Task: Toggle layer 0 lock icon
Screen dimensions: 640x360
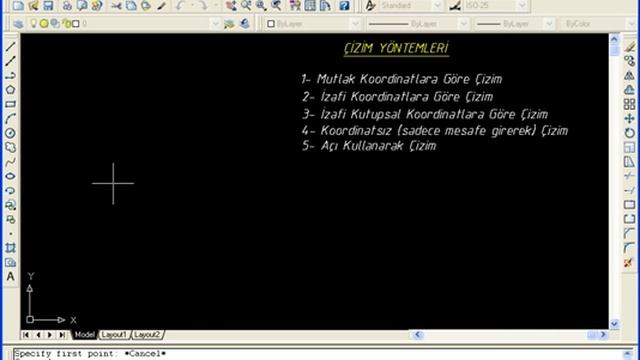Action: tap(66, 24)
